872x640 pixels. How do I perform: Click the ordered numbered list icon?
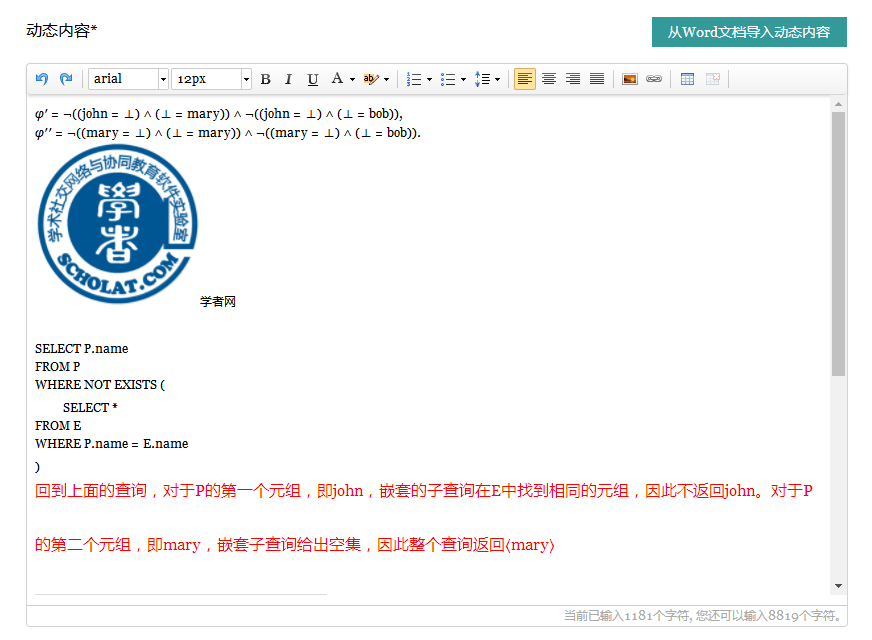(x=414, y=79)
